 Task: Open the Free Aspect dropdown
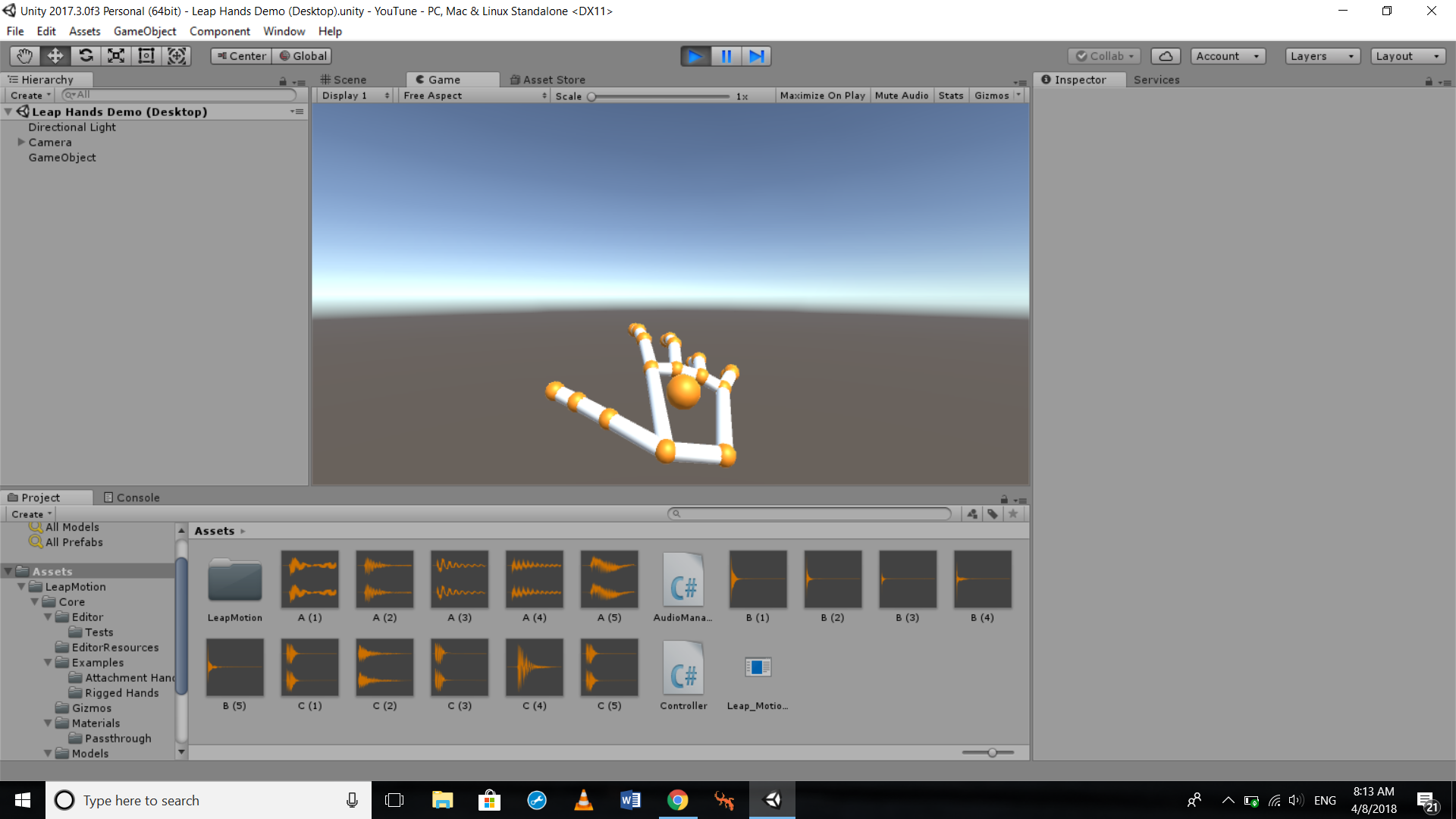pyautogui.click(x=474, y=96)
